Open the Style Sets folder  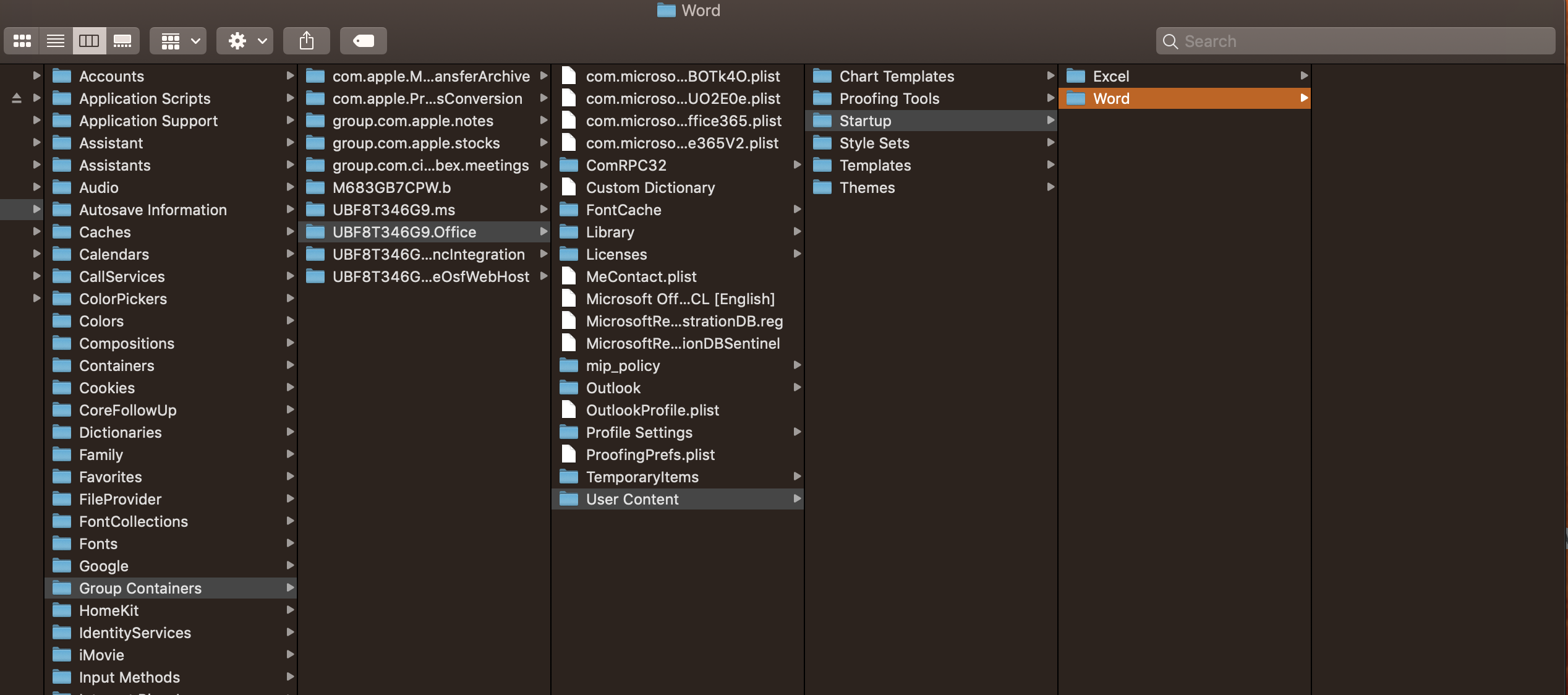pyautogui.click(x=931, y=143)
